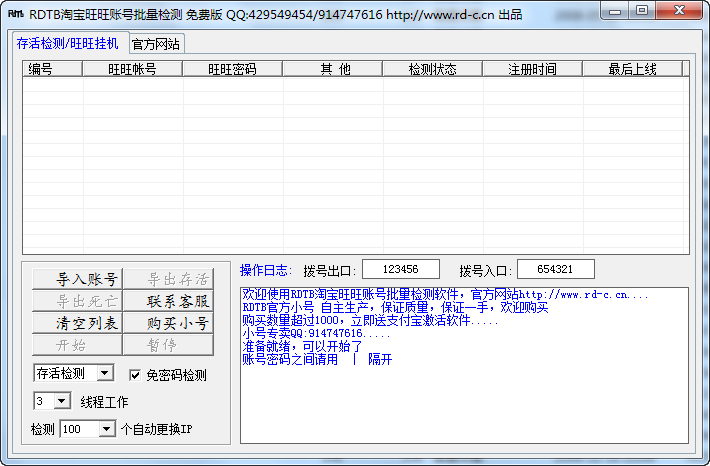710x466 pixels.
Task: Click the 导出死亡 button
Action: click(77, 301)
